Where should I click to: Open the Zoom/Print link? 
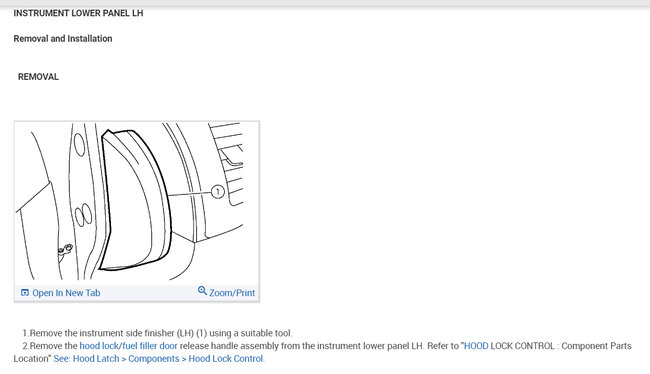pos(232,293)
